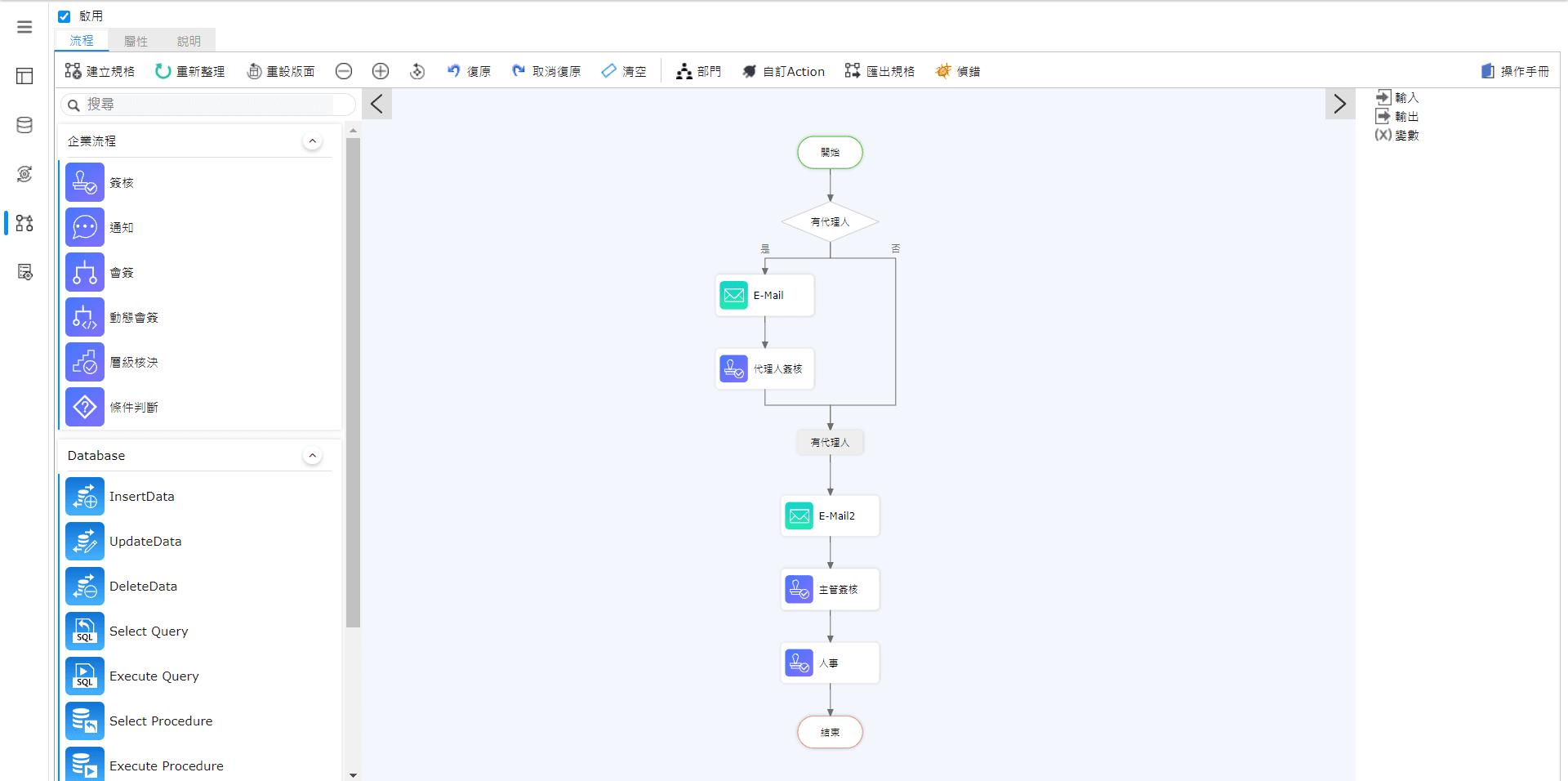Click the reset zoom rotate icon

click(x=417, y=71)
